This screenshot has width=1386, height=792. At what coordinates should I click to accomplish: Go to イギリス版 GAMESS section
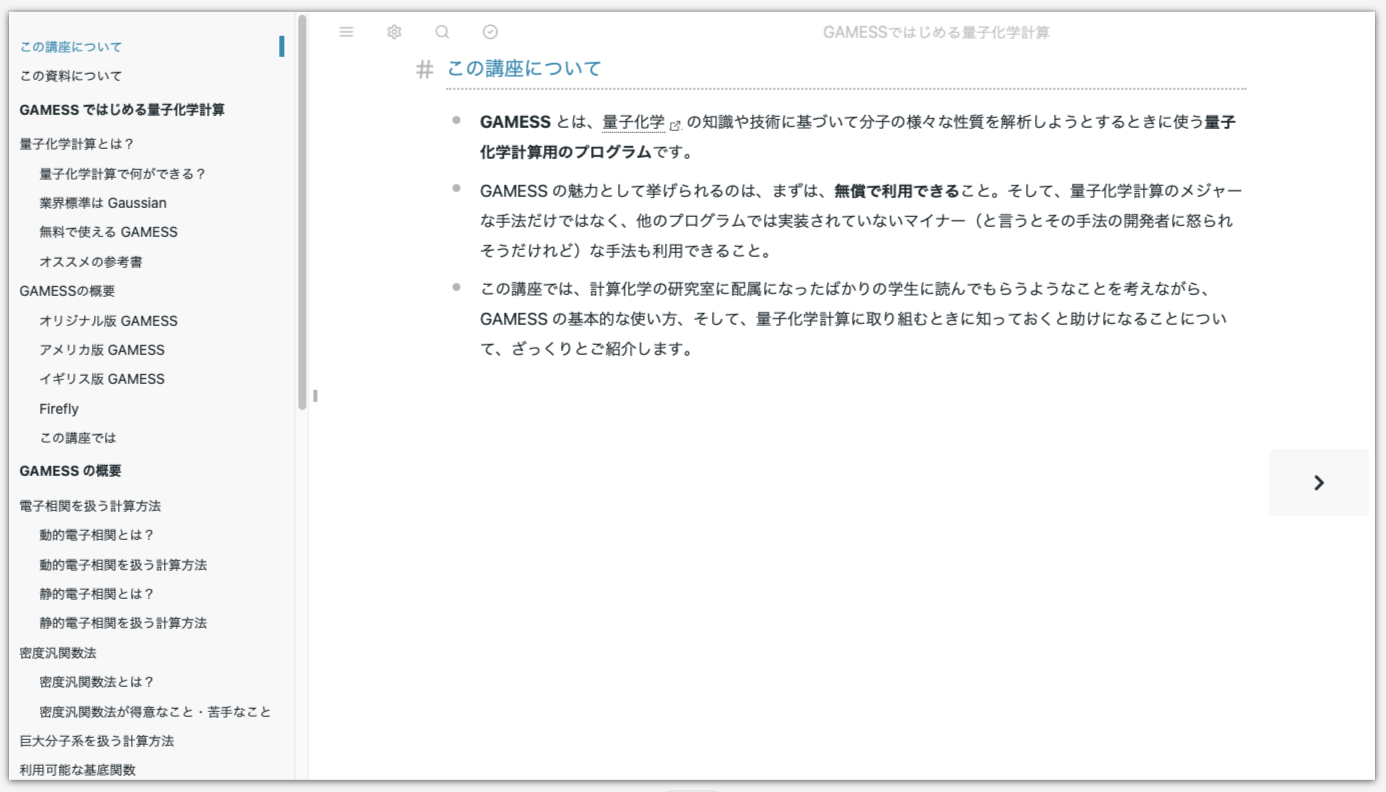[102, 379]
